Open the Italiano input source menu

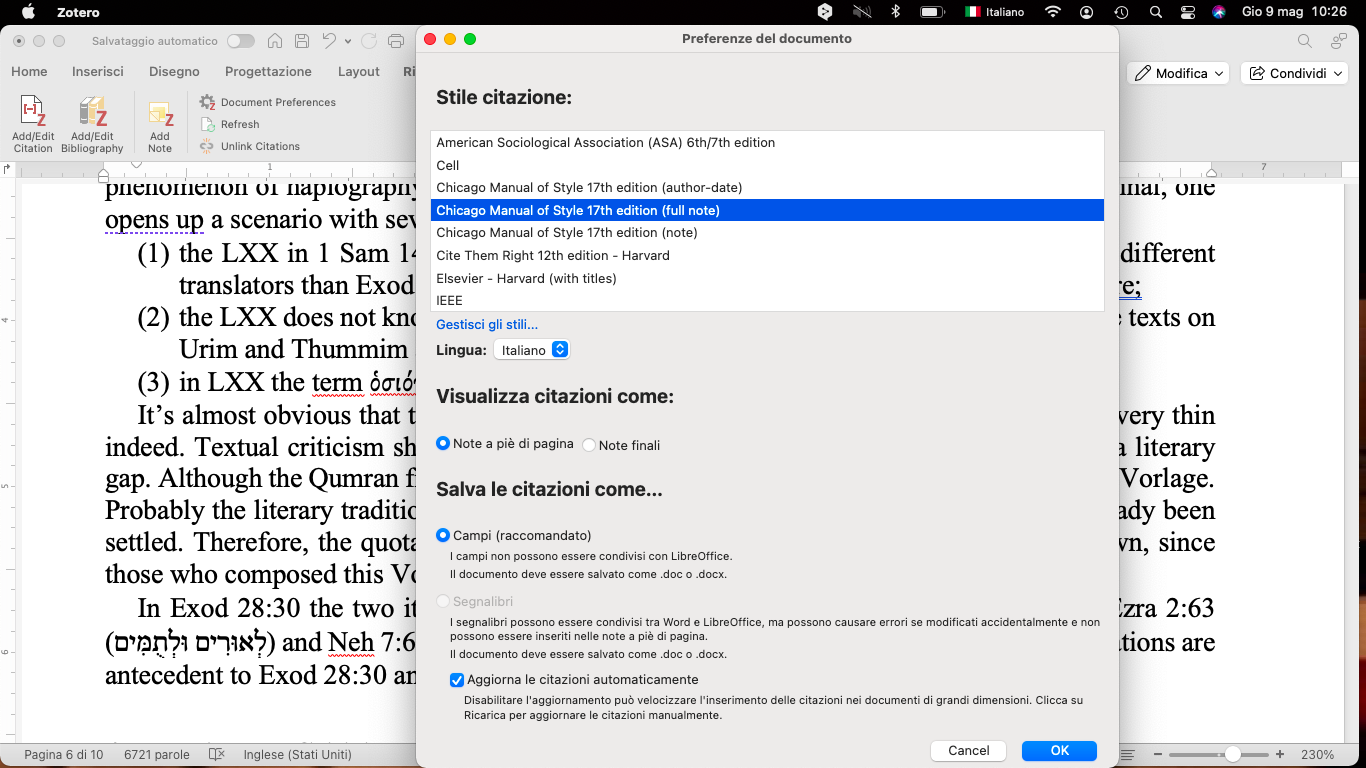pos(995,12)
